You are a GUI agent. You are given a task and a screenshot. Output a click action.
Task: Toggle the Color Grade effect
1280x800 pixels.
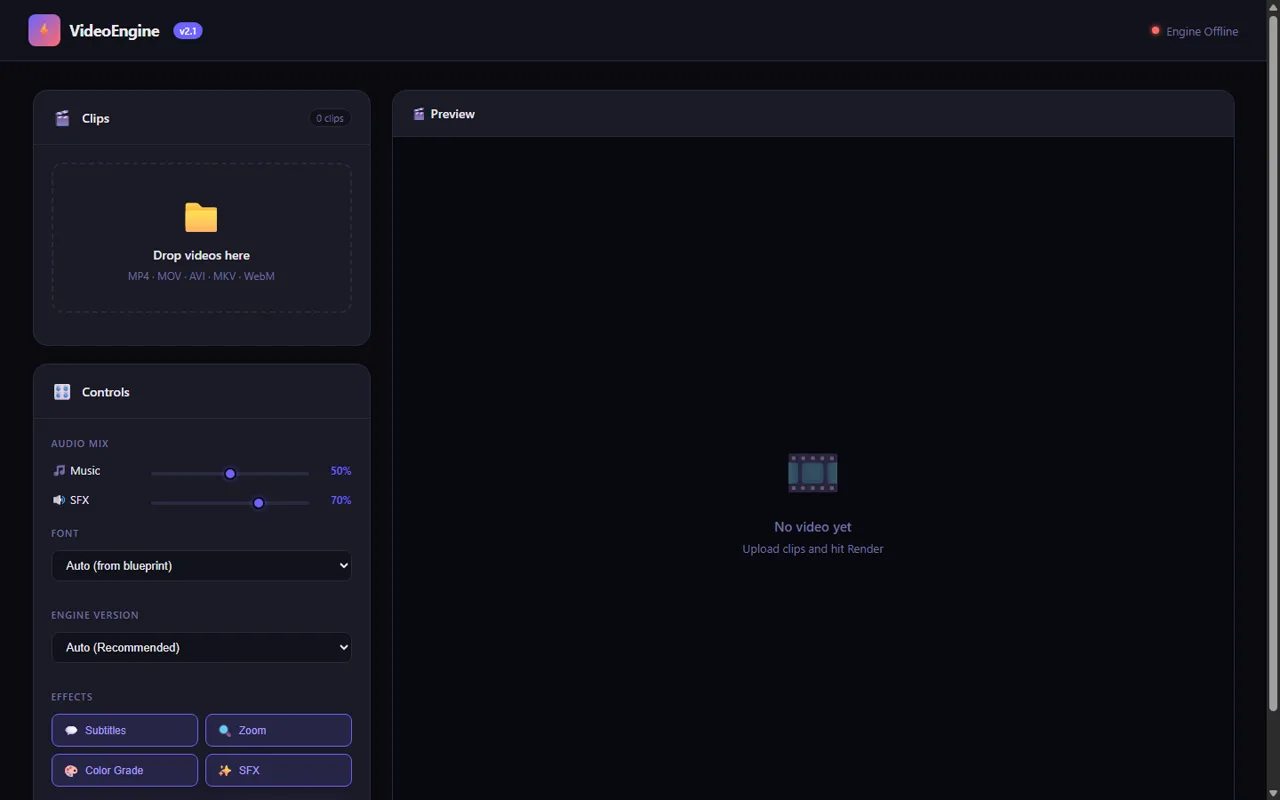click(x=125, y=770)
